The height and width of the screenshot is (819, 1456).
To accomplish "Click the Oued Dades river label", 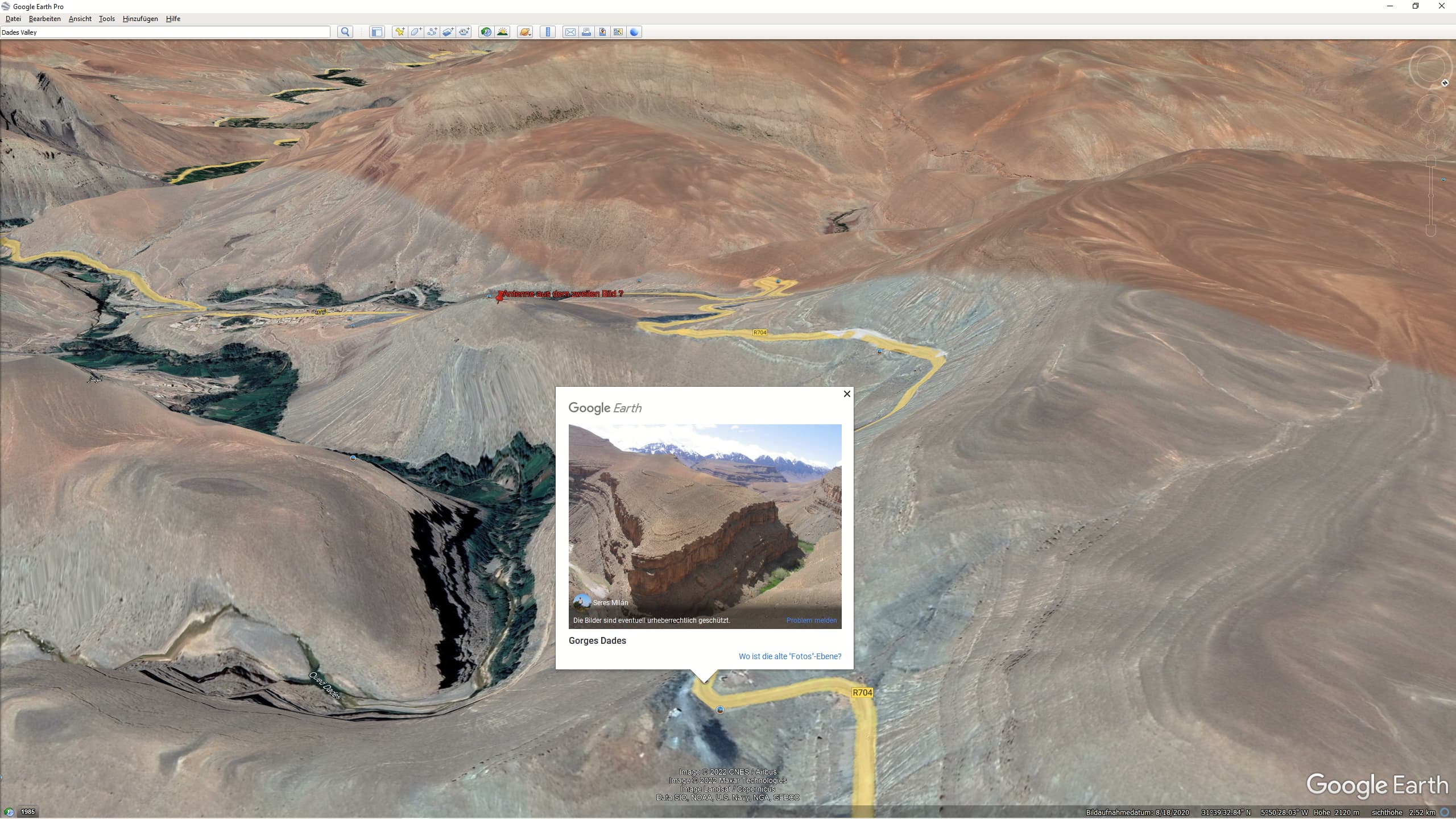I will [325, 685].
